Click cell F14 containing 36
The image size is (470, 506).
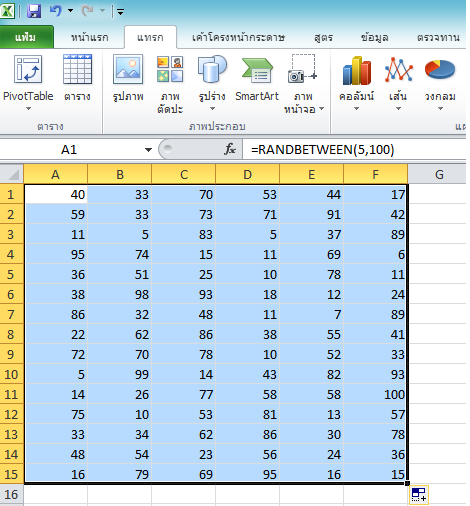(375, 454)
